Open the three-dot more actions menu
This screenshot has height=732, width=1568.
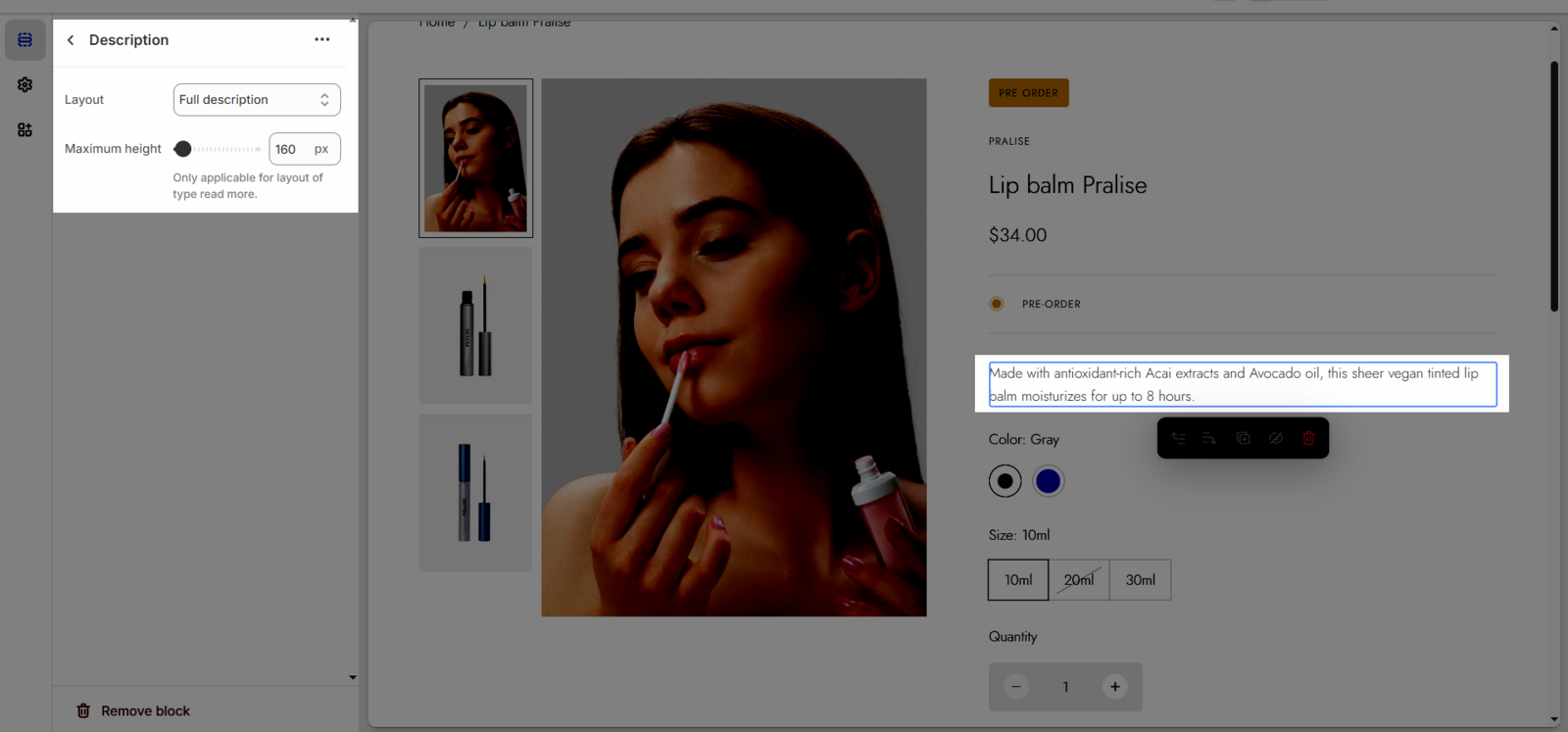click(321, 40)
